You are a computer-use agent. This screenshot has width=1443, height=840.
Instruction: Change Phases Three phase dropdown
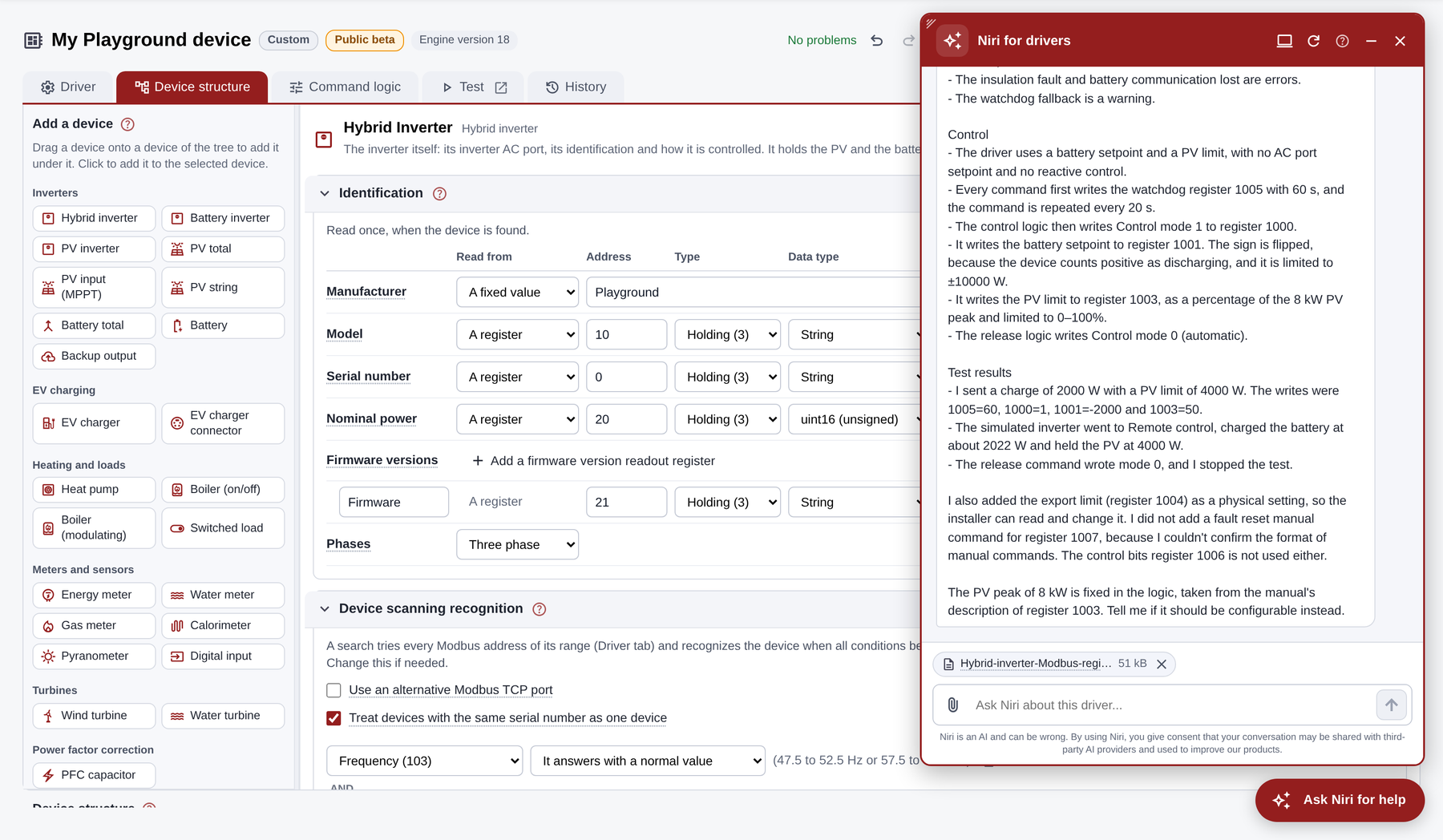point(518,545)
